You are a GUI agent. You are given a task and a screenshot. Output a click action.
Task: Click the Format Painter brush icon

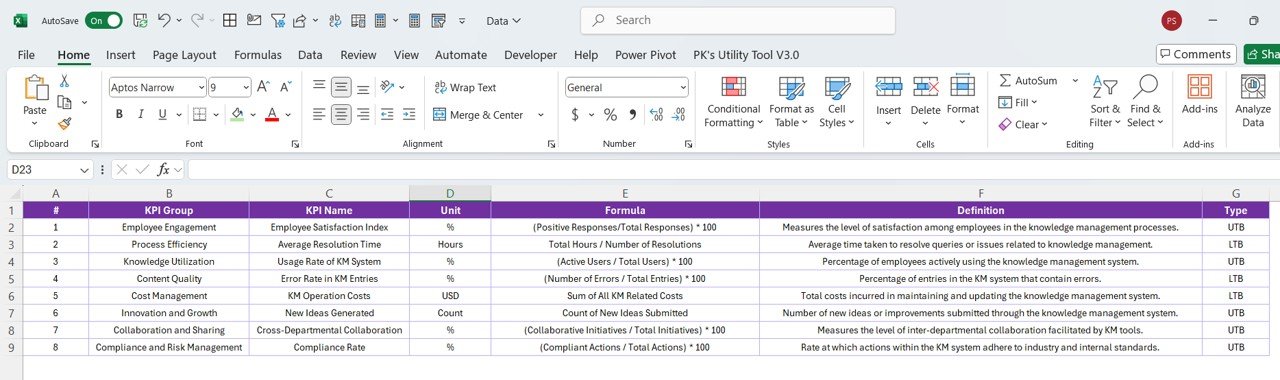pyautogui.click(x=64, y=124)
